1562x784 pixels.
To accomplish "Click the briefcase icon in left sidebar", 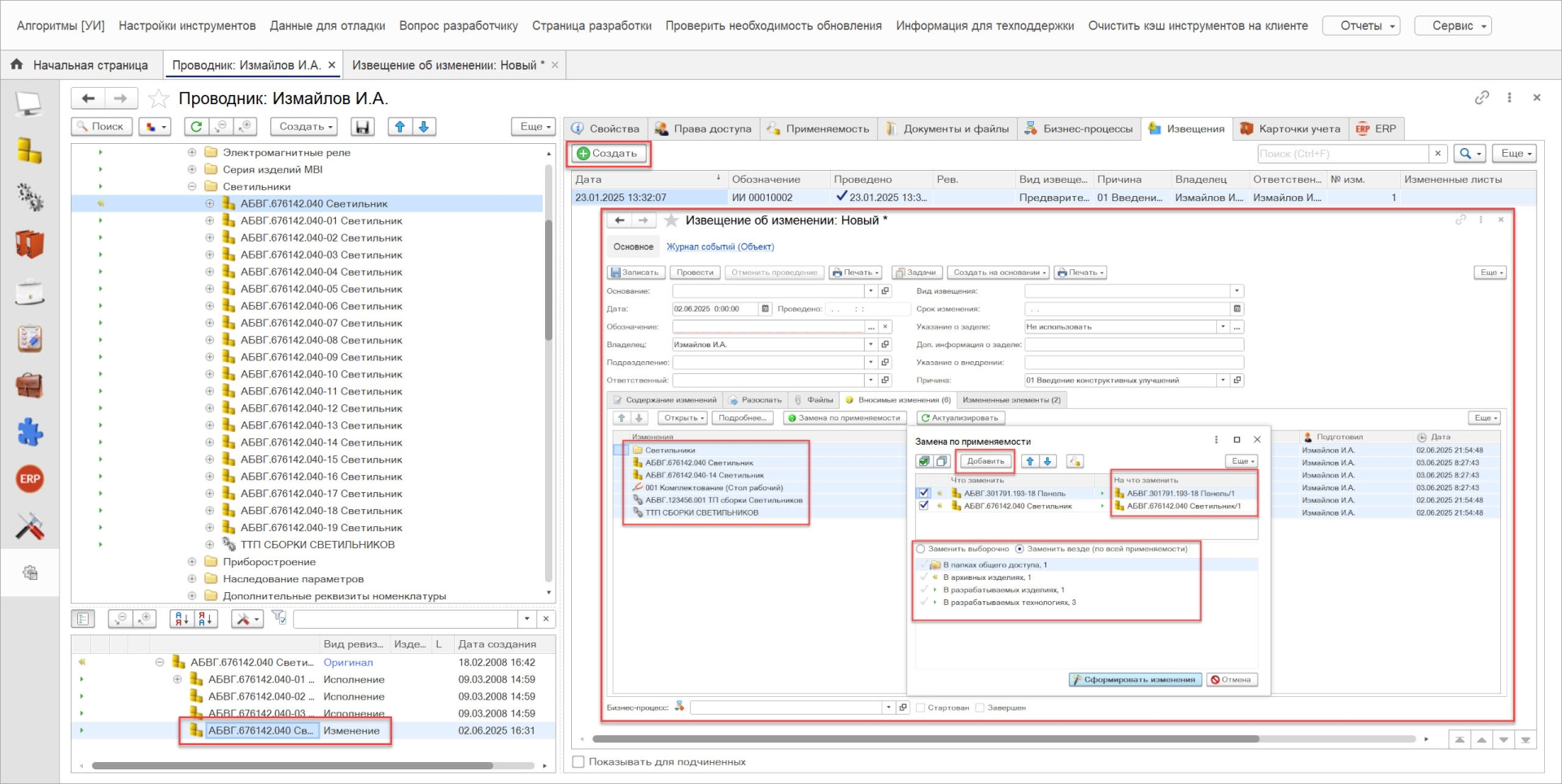I will (29, 385).
